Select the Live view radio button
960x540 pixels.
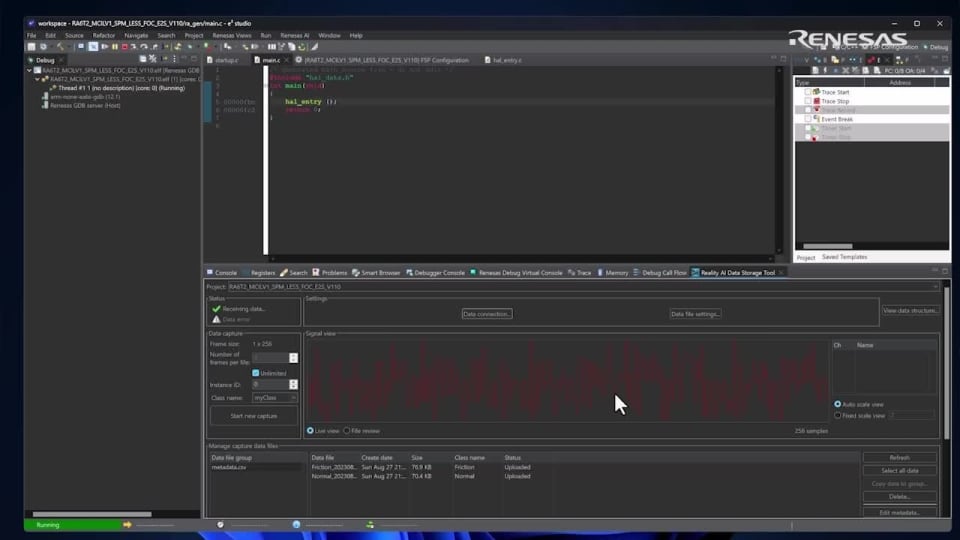coord(310,431)
